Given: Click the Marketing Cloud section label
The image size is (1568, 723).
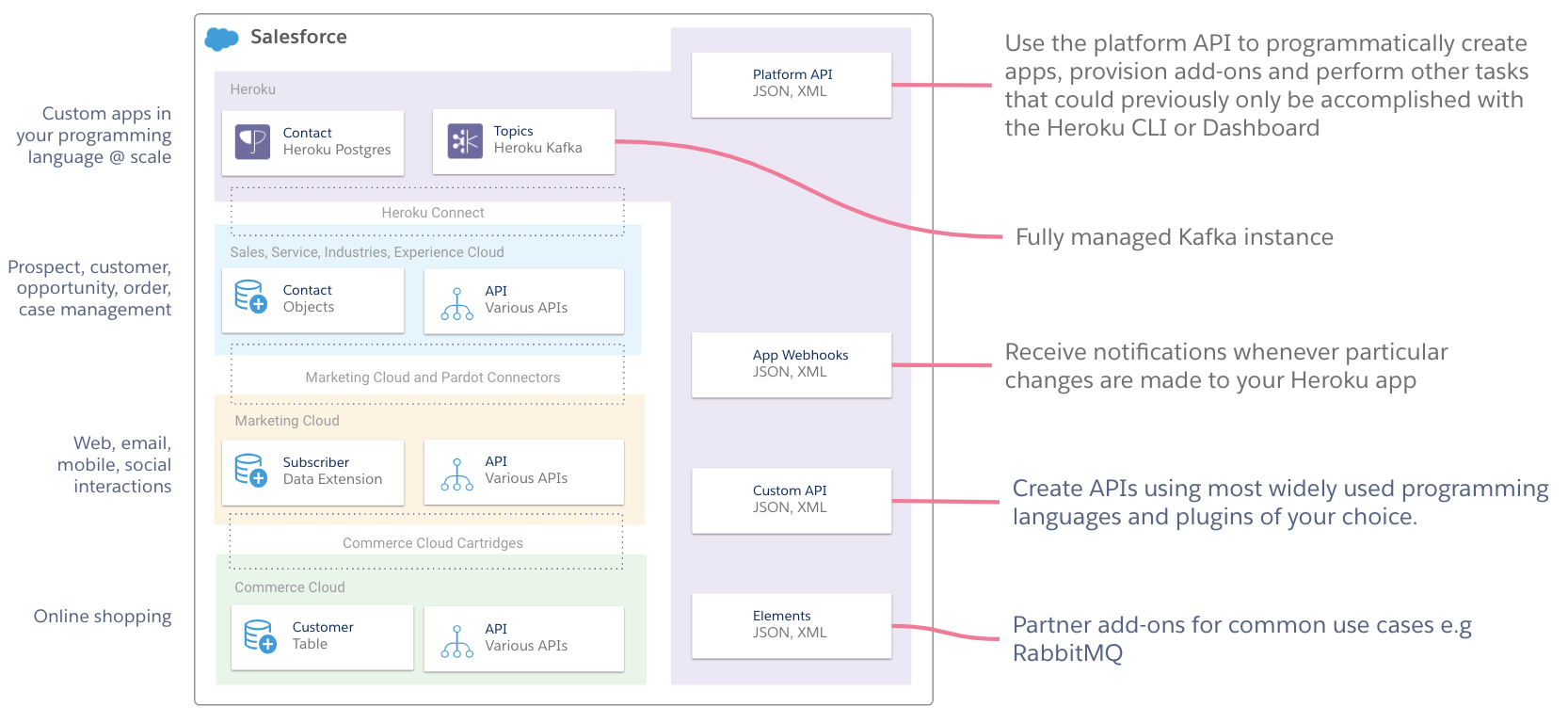Looking at the screenshot, I should pyautogui.click(x=287, y=421).
